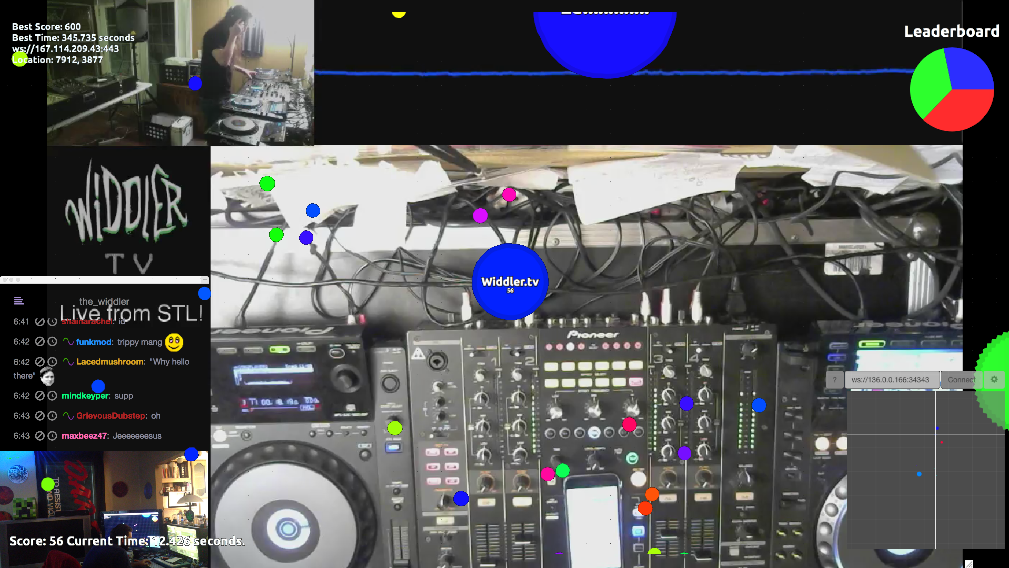
Task: Click ban icon next to mindkeyper
Action: point(40,396)
